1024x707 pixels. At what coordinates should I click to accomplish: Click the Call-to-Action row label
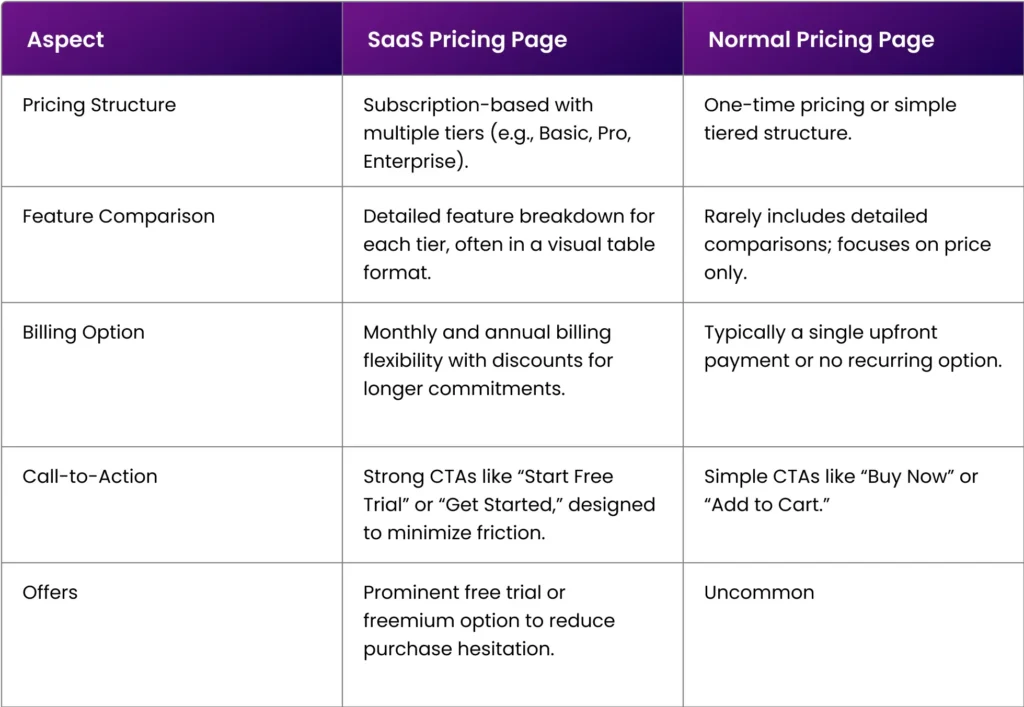pos(90,476)
